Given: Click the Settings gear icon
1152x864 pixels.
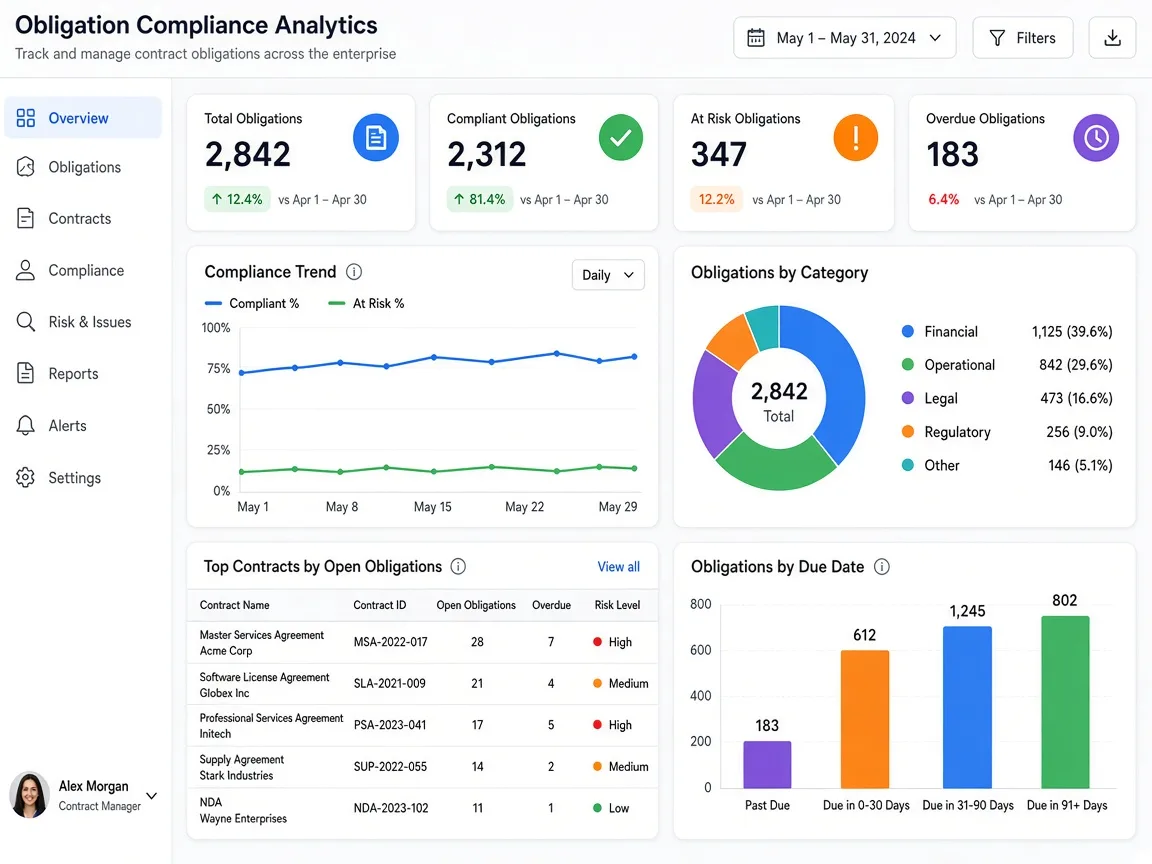Looking at the screenshot, I should coord(26,478).
